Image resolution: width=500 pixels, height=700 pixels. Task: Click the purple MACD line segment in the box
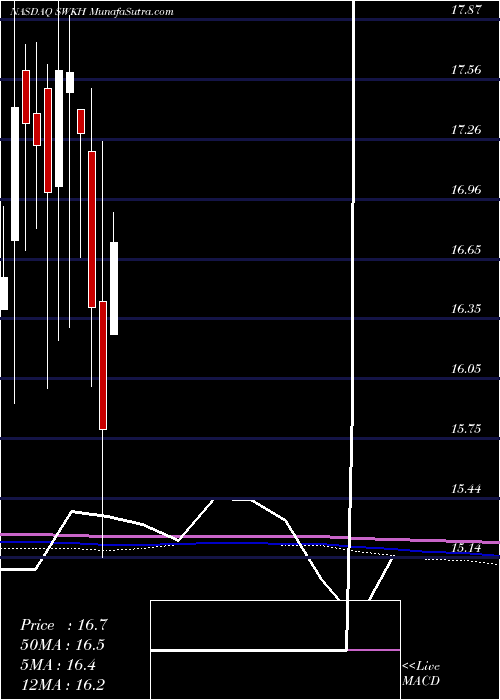[x=373, y=650]
